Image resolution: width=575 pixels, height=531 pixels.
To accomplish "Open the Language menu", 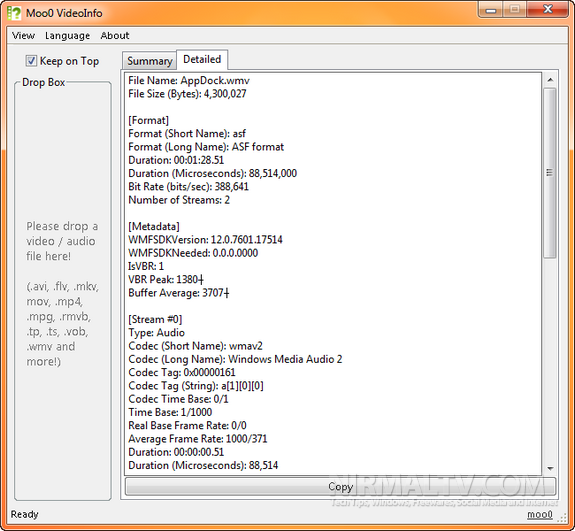I will point(67,36).
